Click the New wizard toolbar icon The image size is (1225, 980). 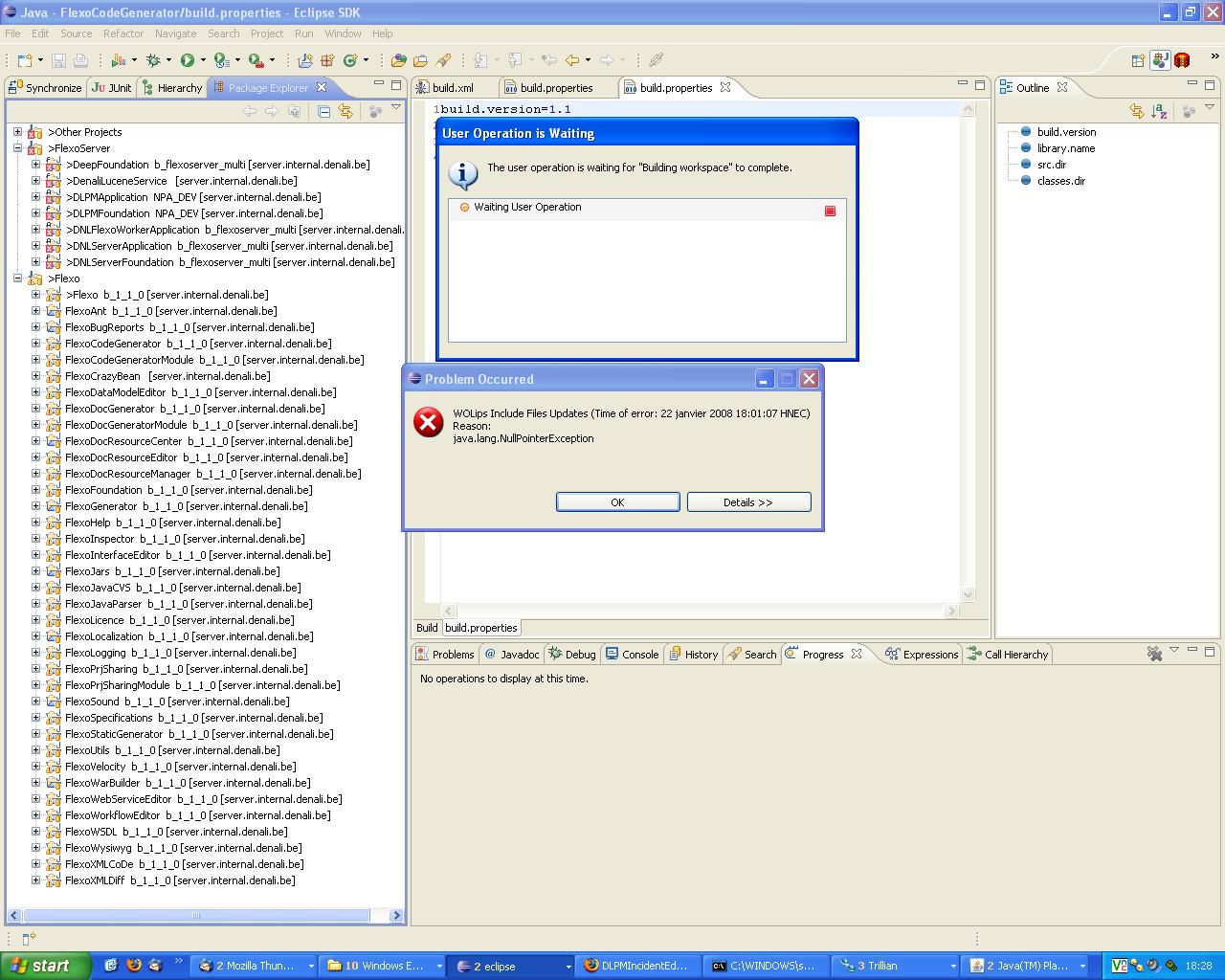point(24,60)
